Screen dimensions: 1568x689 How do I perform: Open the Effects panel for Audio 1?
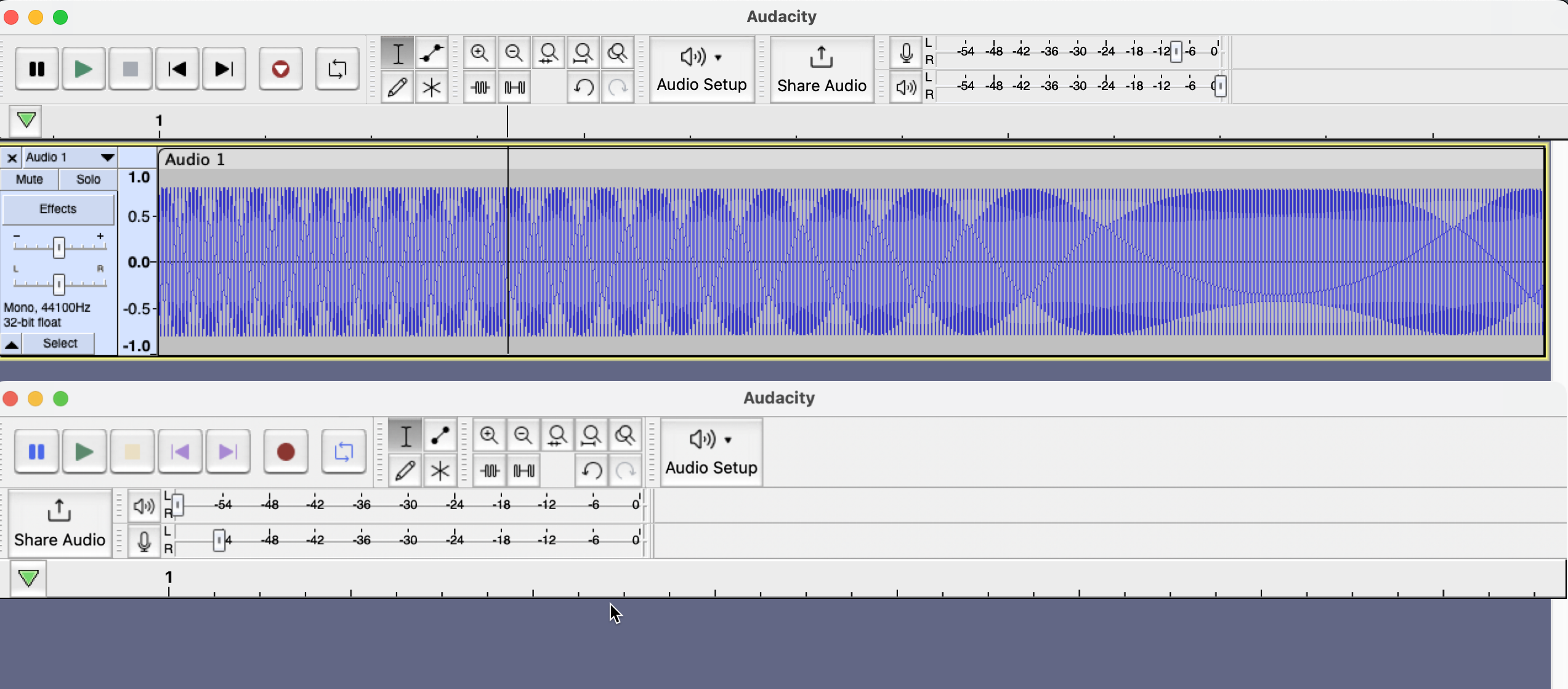[x=59, y=209]
